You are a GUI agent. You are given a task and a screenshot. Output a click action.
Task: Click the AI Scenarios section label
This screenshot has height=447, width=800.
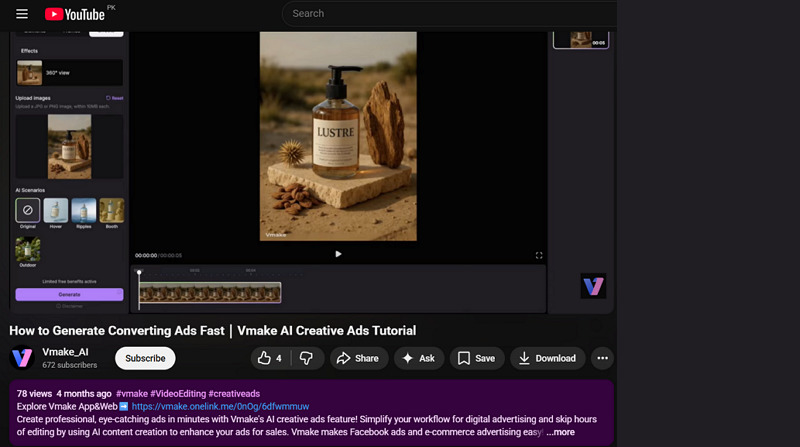pos(30,190)
